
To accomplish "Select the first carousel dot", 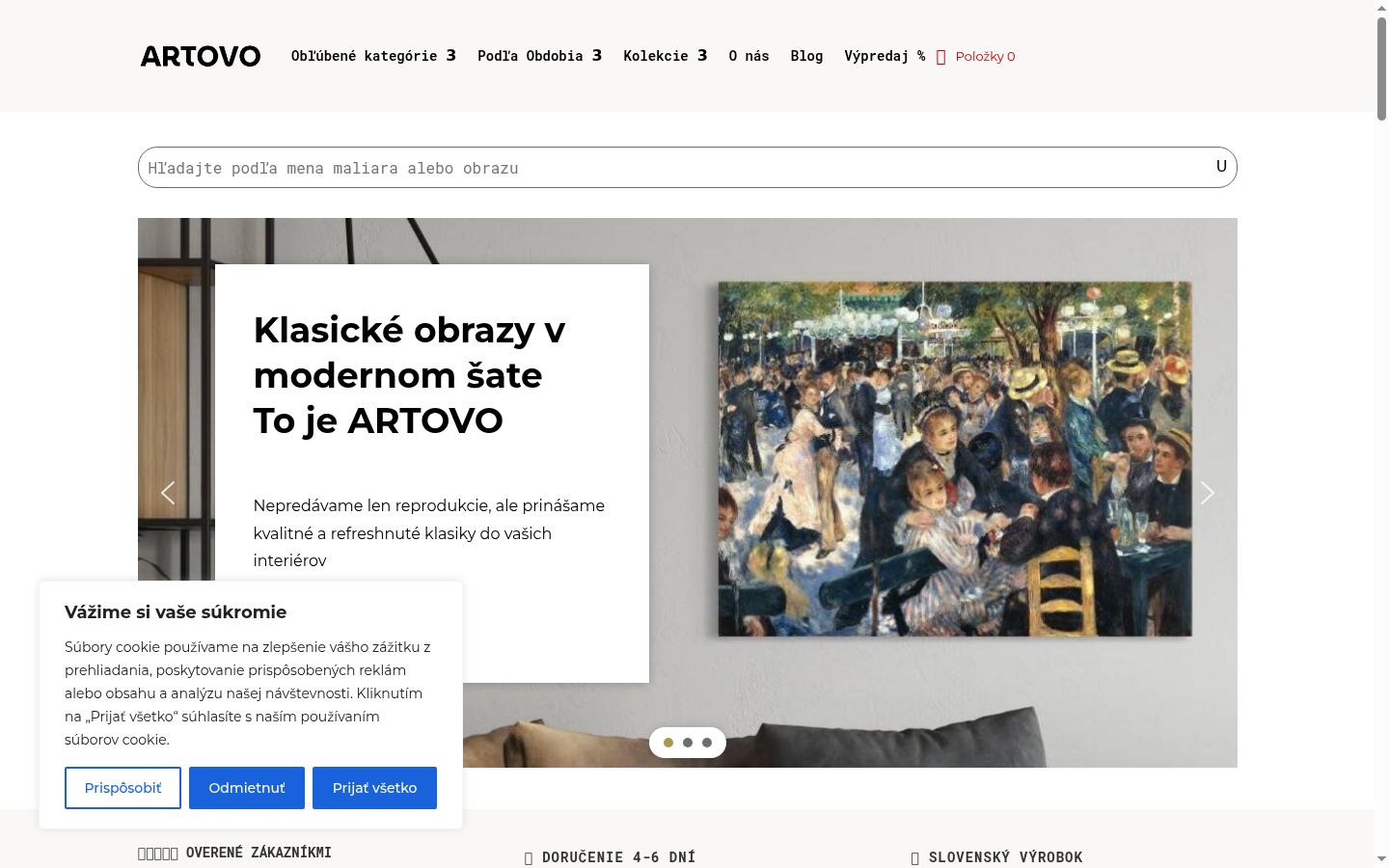I will coord(668,743).
